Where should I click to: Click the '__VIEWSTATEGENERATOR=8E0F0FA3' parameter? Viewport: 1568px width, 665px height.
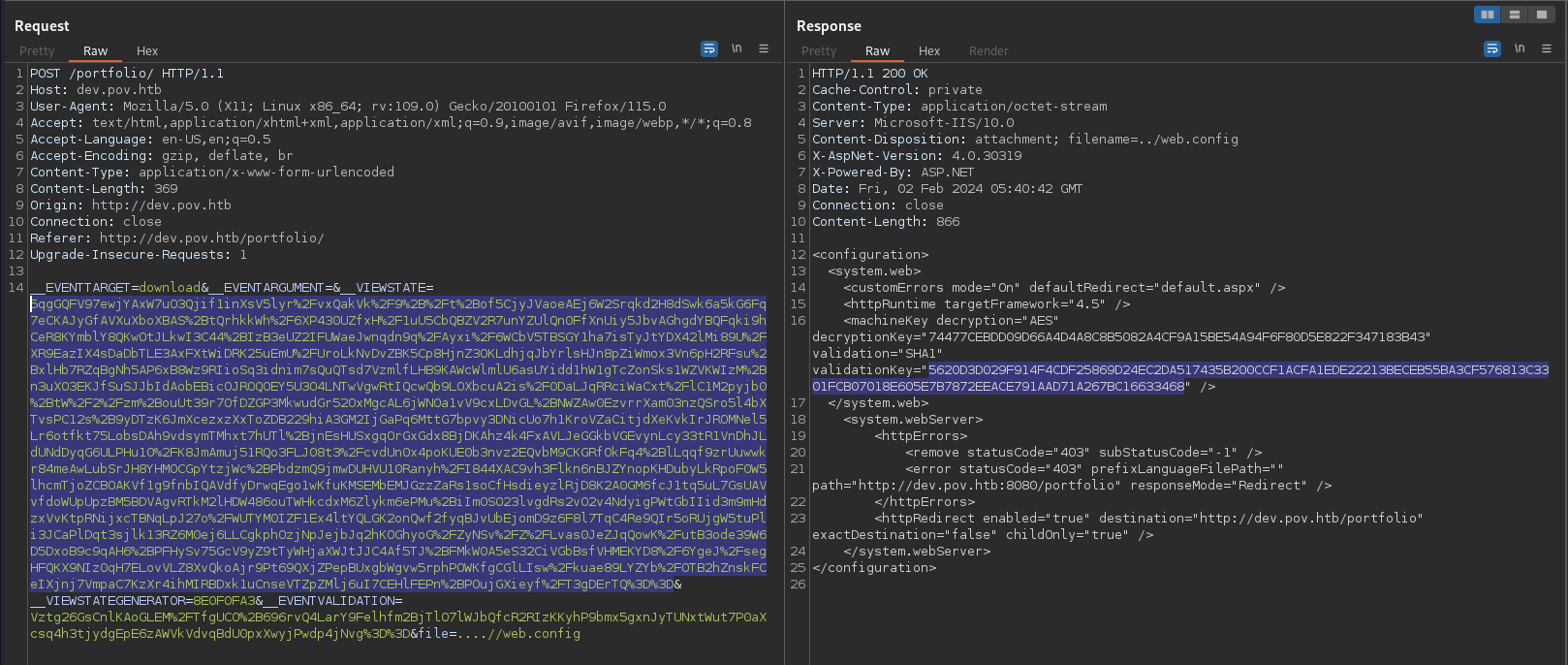(x=142, y=600)
